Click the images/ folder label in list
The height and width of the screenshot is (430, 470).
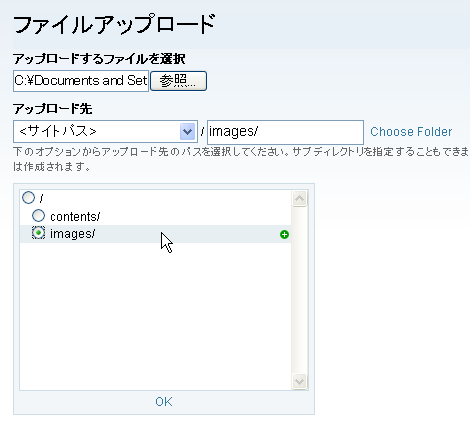tap(72, 234)
